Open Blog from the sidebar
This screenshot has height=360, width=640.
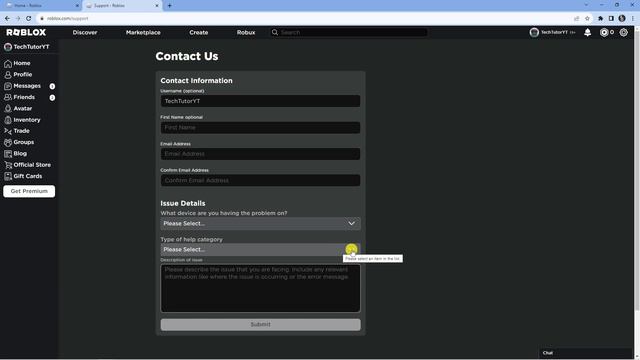(20, 154)
